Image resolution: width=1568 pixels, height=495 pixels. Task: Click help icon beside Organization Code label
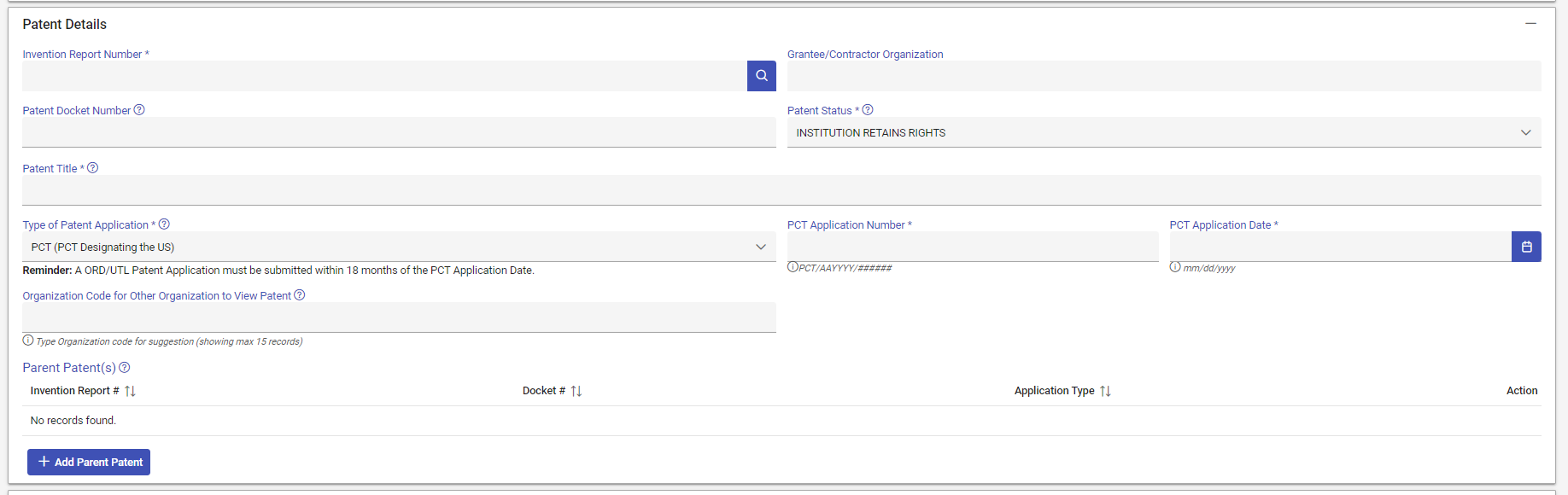click(300, 295)
